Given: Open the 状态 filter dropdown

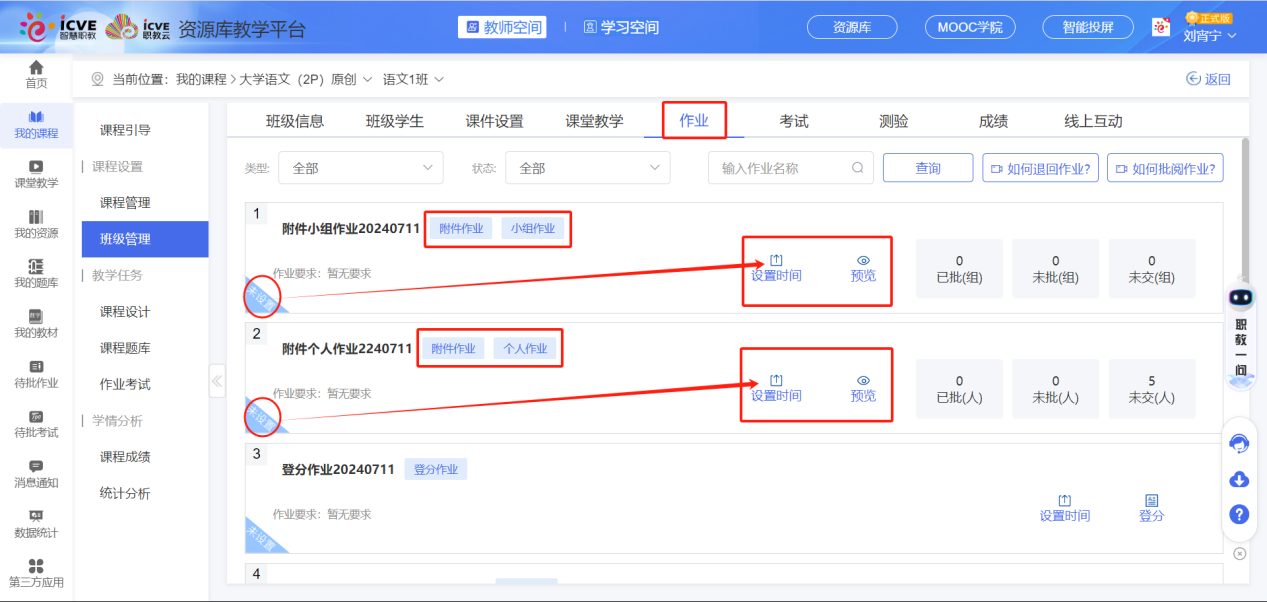Looking at the screenshot, I should tap(587, 167).
